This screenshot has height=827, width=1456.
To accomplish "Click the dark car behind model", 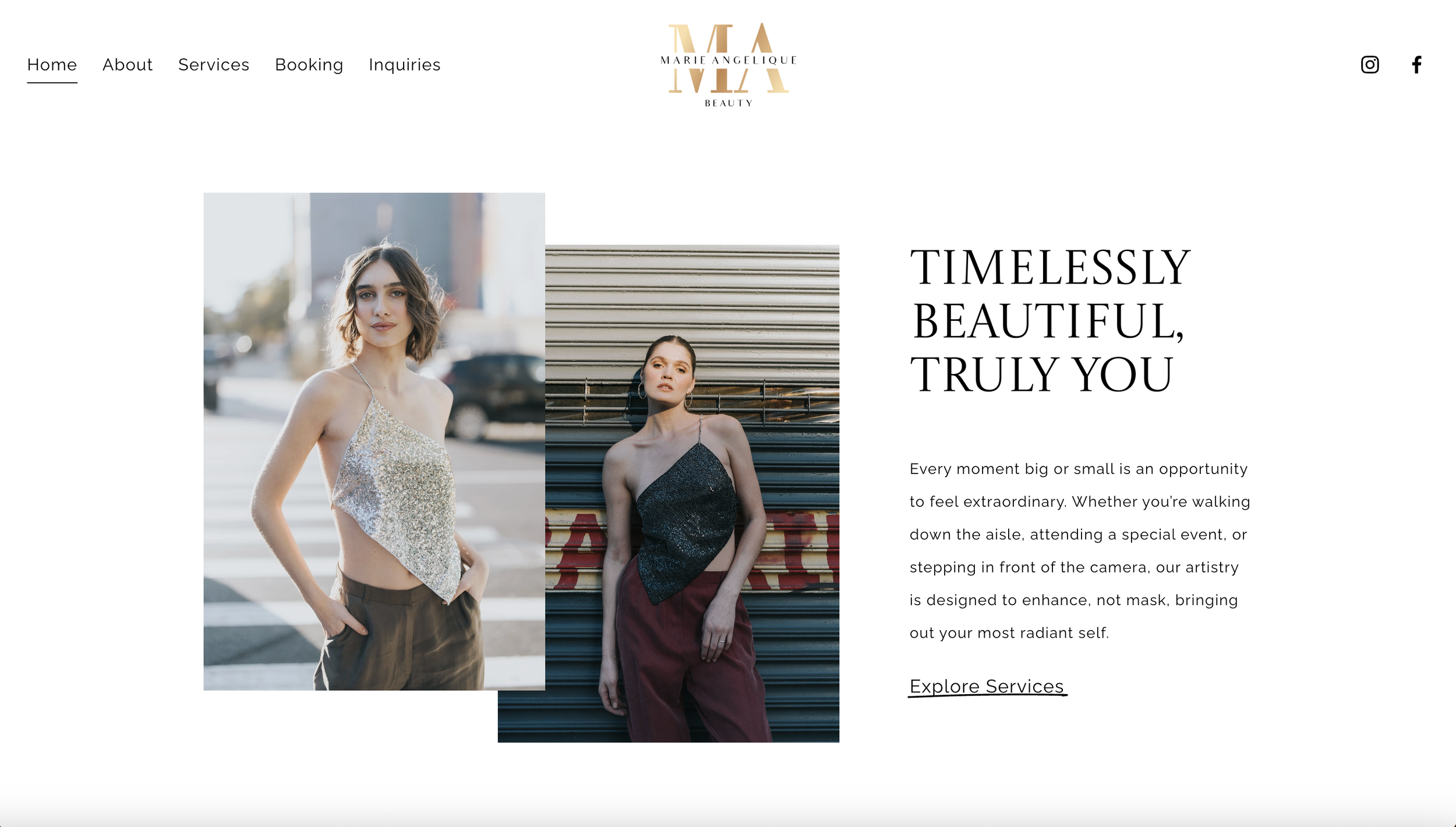I will 495,395.
